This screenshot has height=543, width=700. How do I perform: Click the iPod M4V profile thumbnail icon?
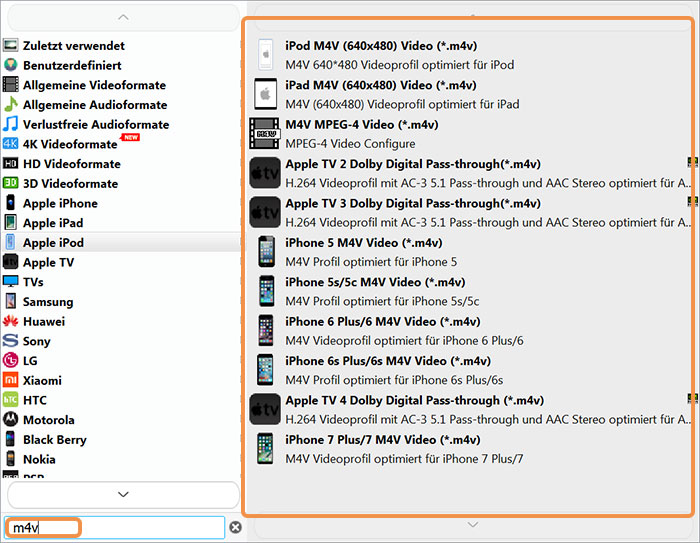(266, 54)
